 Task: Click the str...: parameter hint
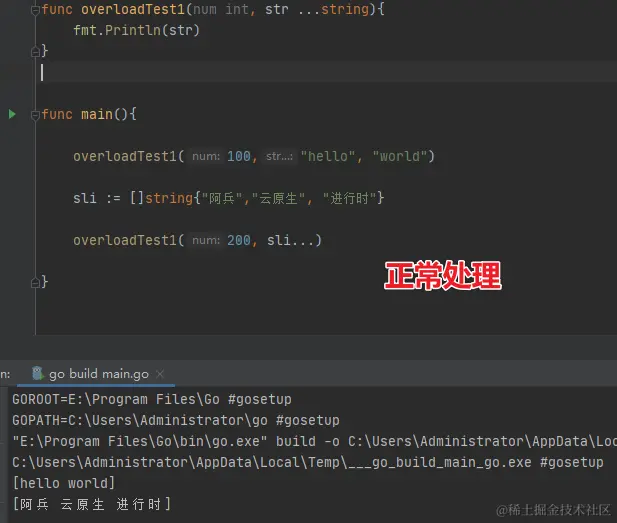pyautogui.click(x=279, y=156)
